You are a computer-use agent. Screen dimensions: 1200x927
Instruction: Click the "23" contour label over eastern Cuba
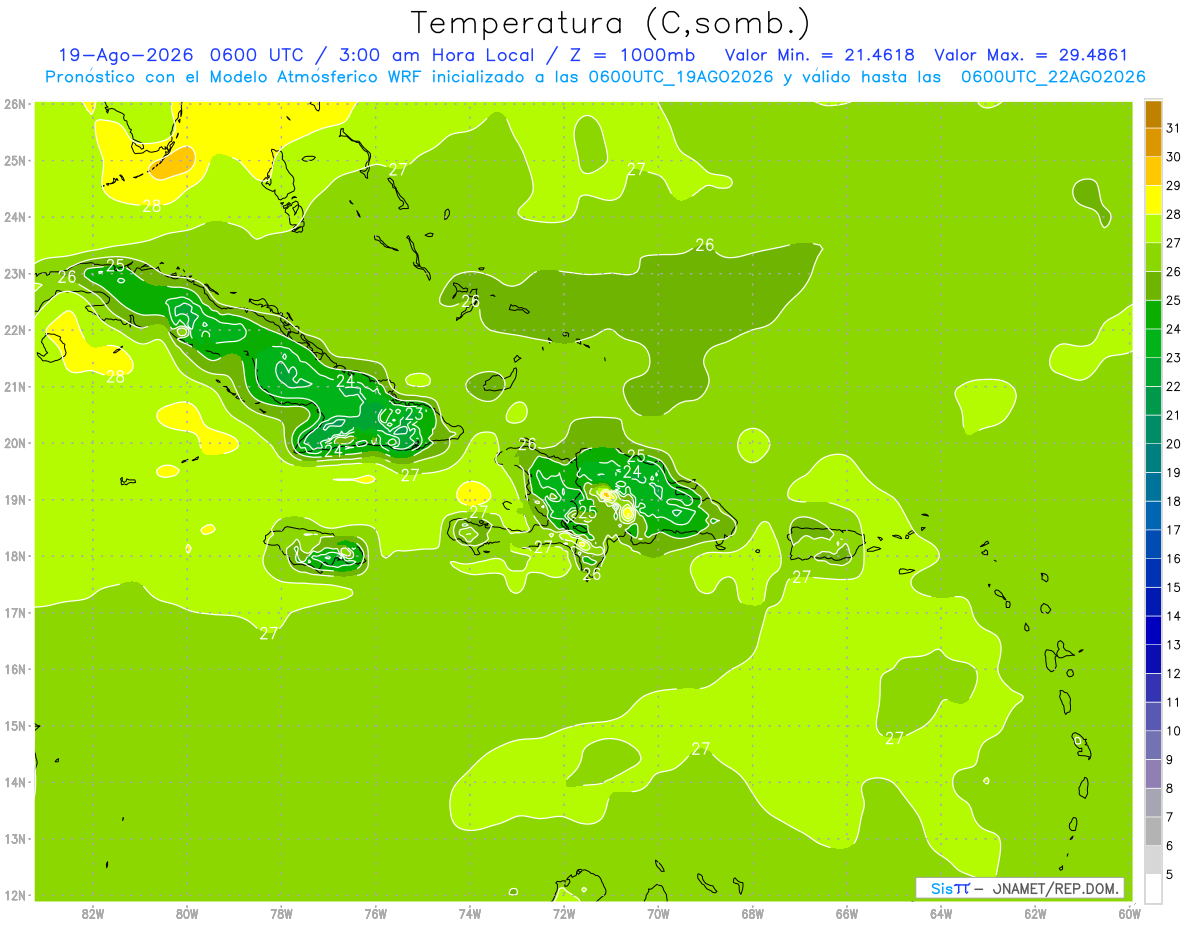(414, 414)
